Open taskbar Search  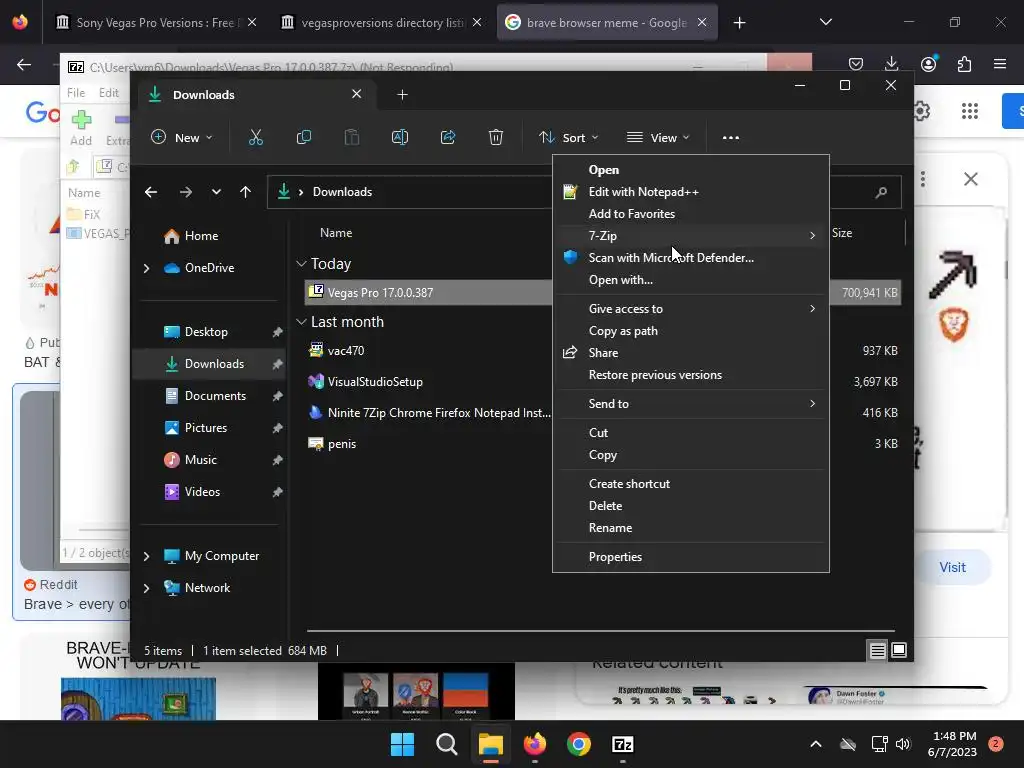pyautogui.click(x=447, y=744)
